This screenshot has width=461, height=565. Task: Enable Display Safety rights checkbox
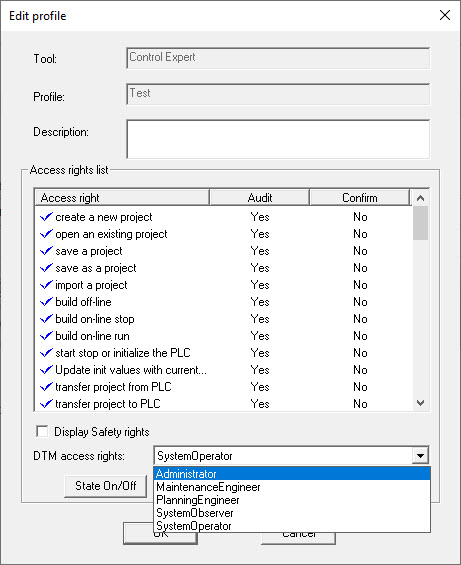tap(42, 431)
